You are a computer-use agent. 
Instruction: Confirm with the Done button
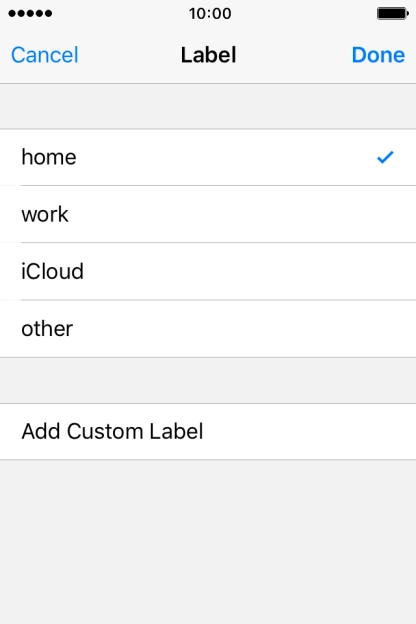point(378,55)
